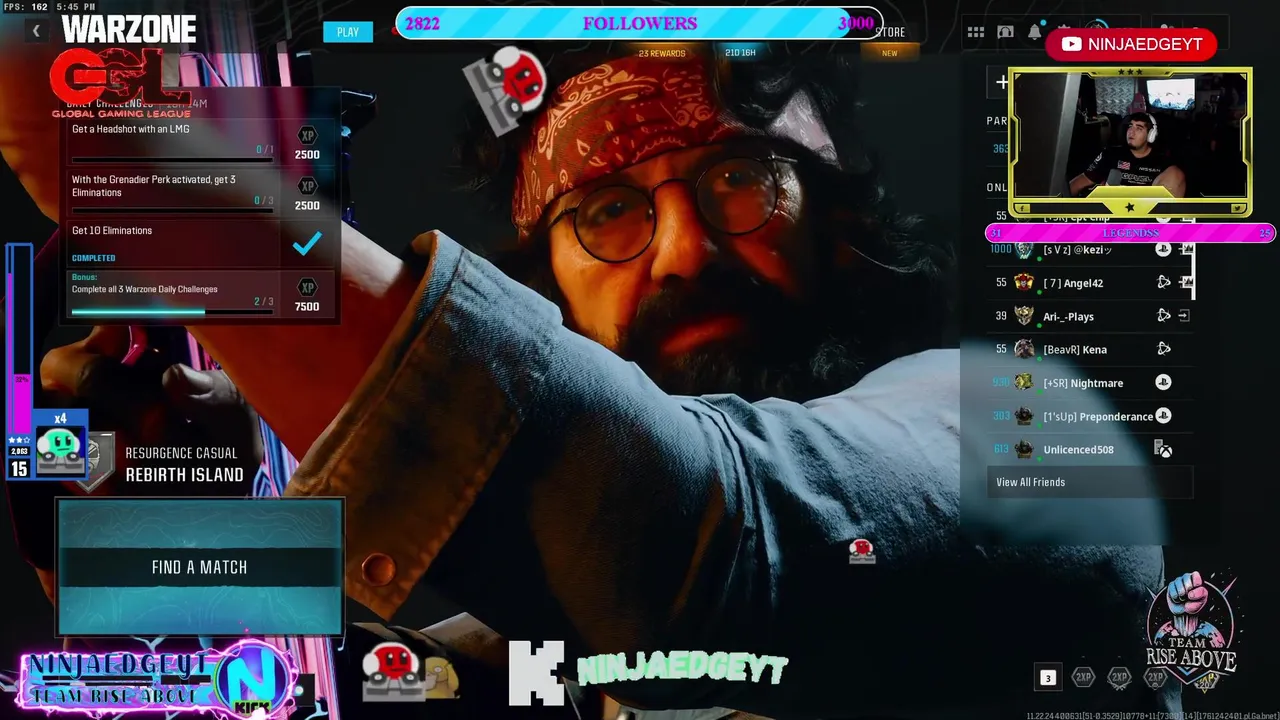Viewport: 1280px width, 720px height.
Task: Click Kena's rank emblem avatar
Action: (x=1024, y=349)
